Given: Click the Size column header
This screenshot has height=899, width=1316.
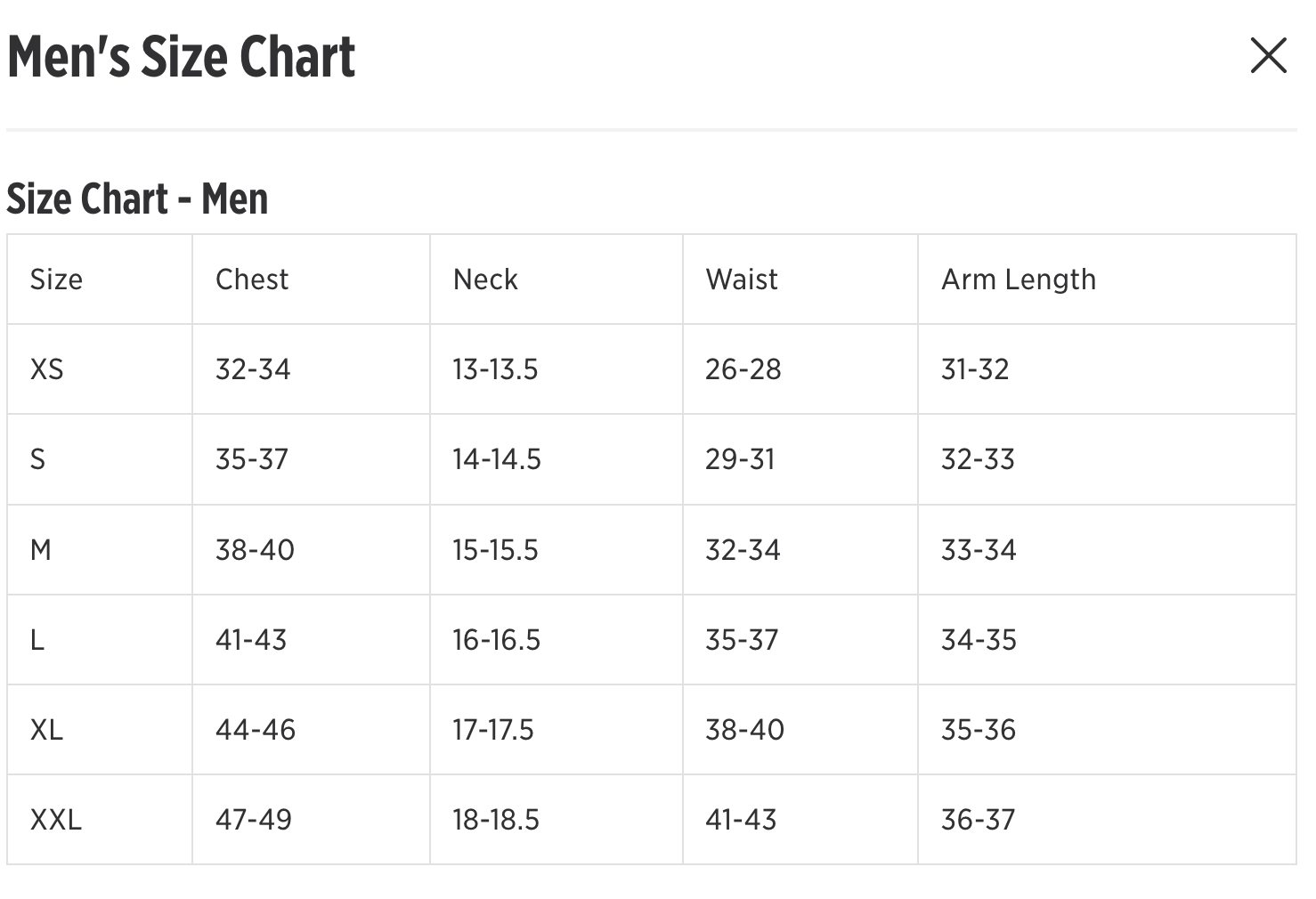Looking at the screenshot, I should tap(56, 279).
